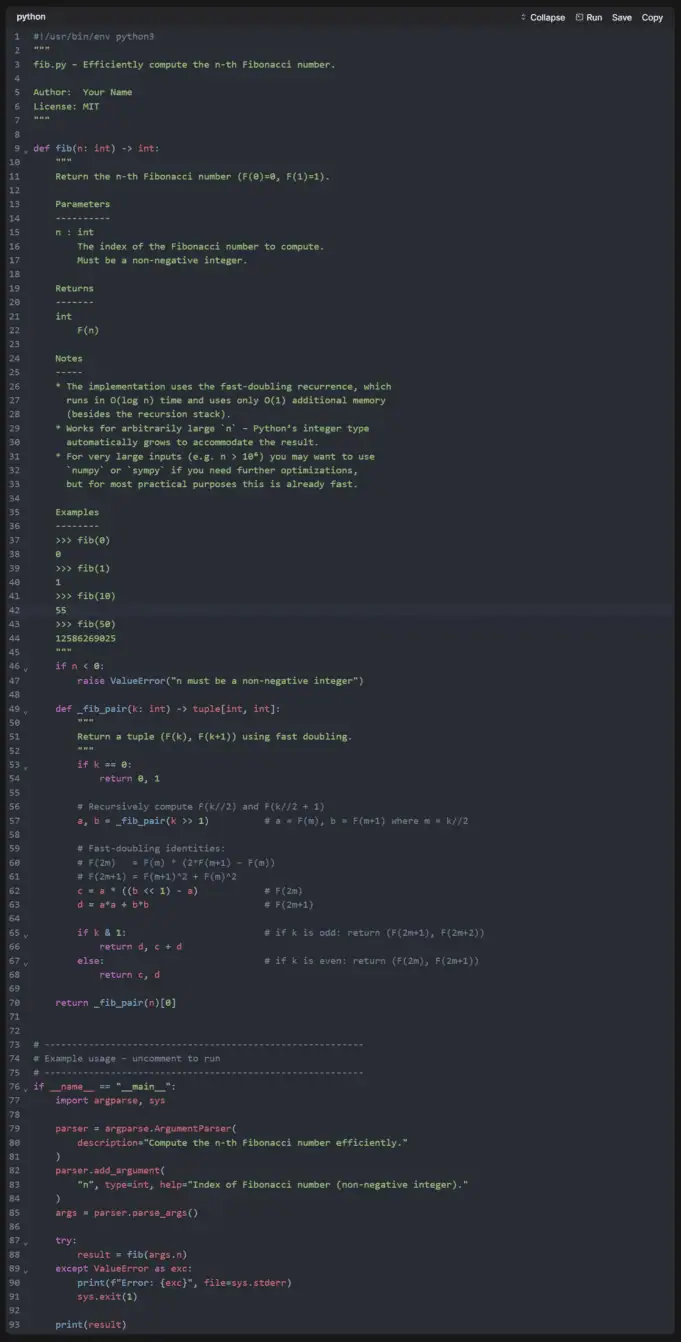The width and height of the screenshot is (681, 1342).
Task: Save the code snippet
Action: [622, 17]
